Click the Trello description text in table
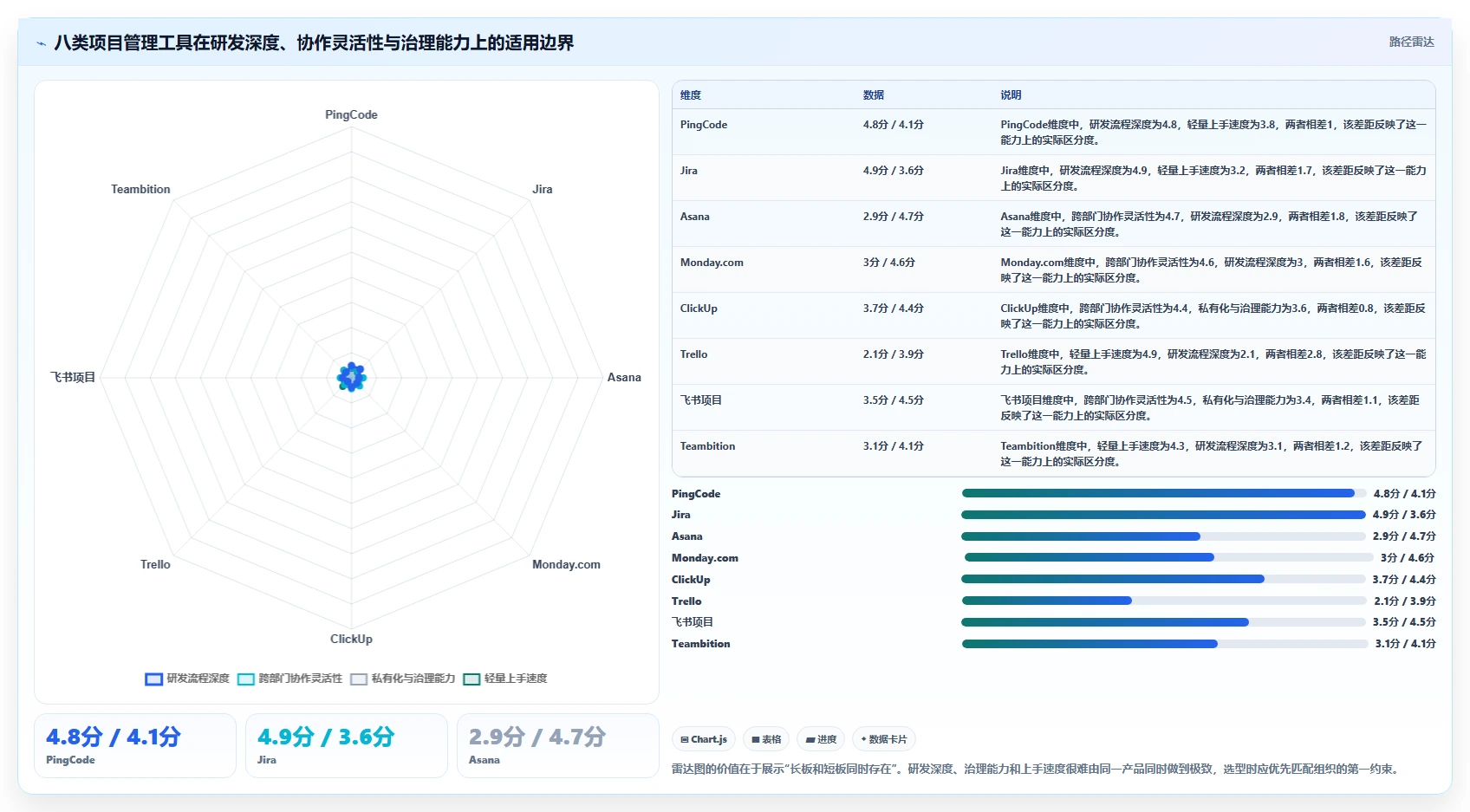This screenshot has height=812, width=1470. pyautogui.click(x=1213, y=362)
